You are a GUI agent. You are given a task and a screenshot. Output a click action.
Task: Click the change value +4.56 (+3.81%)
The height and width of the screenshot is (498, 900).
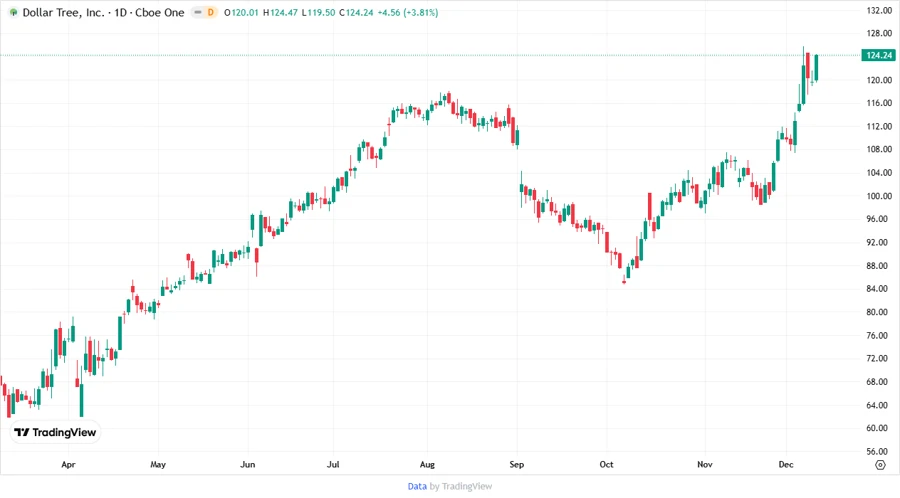(x=408, y=12)
